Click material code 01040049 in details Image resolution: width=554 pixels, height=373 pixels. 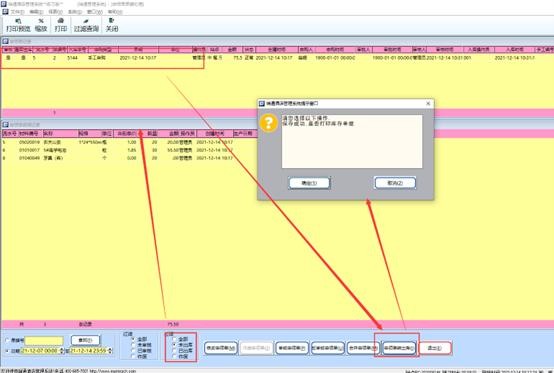pyautogui.click(x=29, y=158)
